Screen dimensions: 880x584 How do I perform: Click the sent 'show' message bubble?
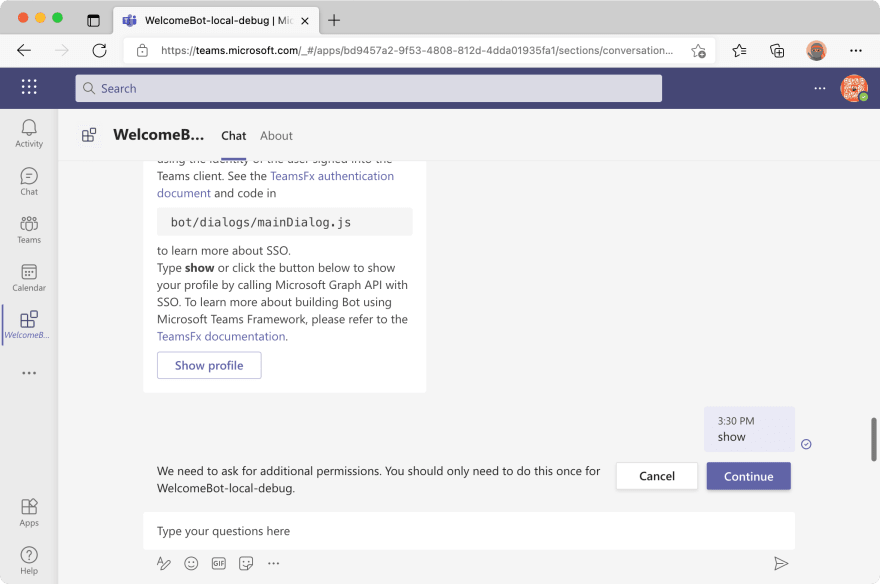point(749,429)
